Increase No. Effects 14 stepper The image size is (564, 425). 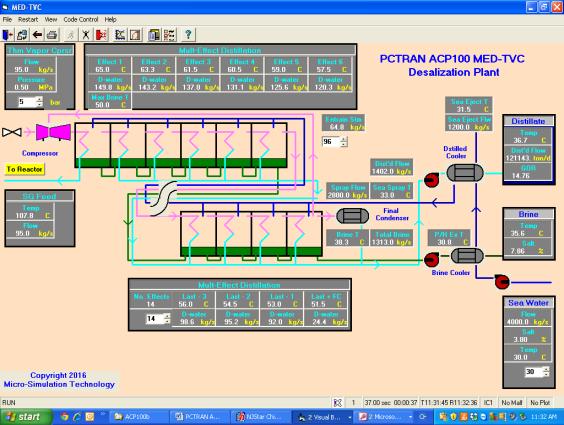(167, 316)
